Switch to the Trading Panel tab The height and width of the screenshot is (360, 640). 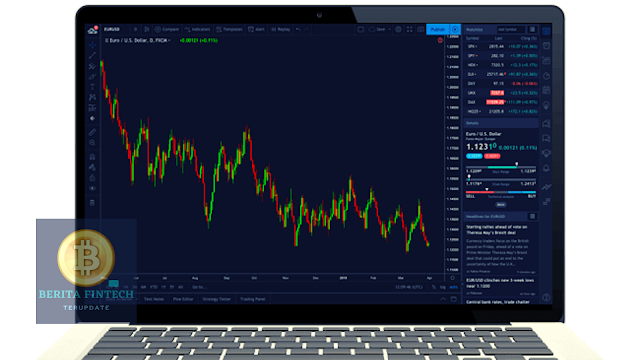pos(252,299)
